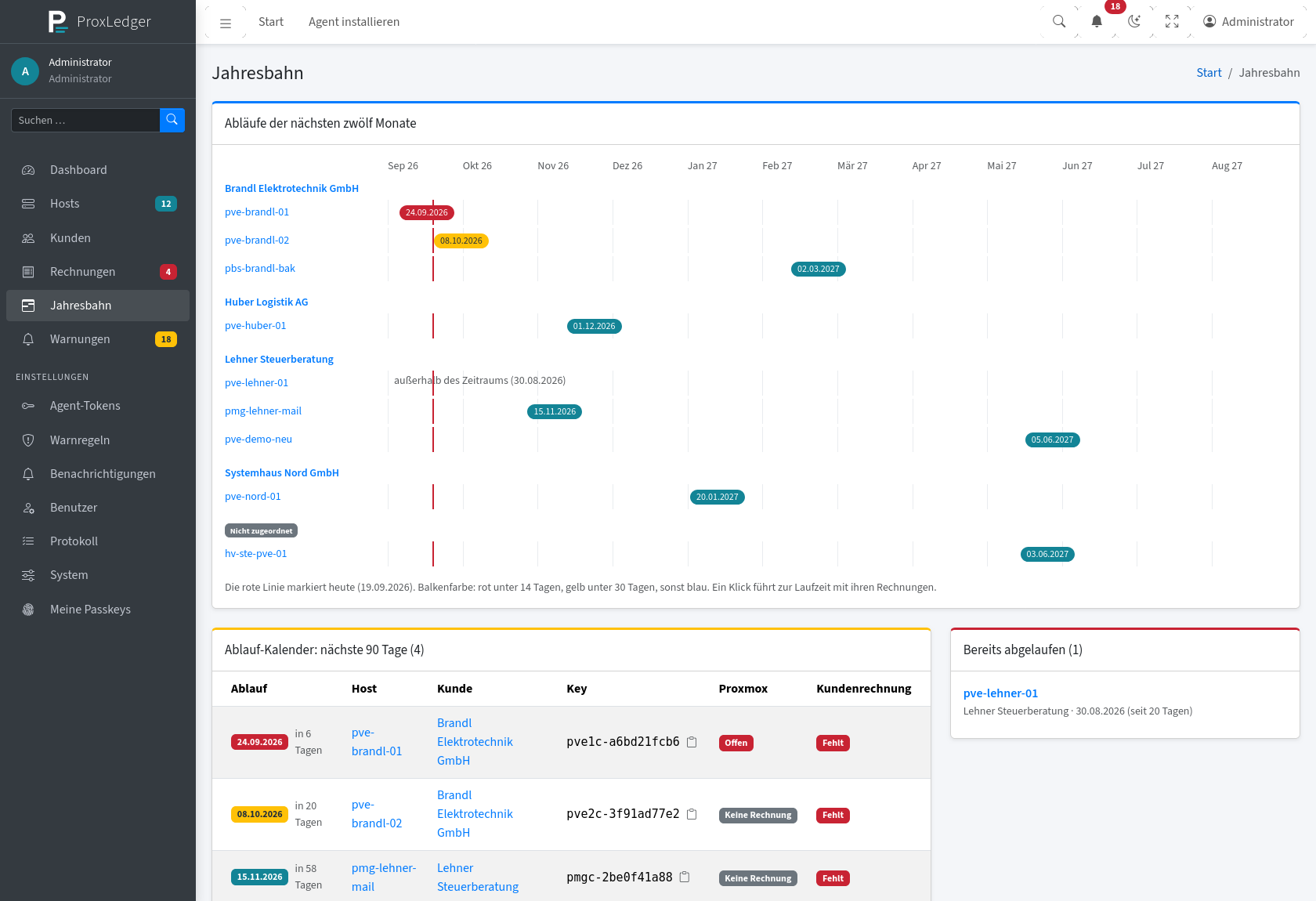Open Agent-Tokens settings
Image resolution: width=1316 pixels, height=901 pixels.
(x=98, y=406)
